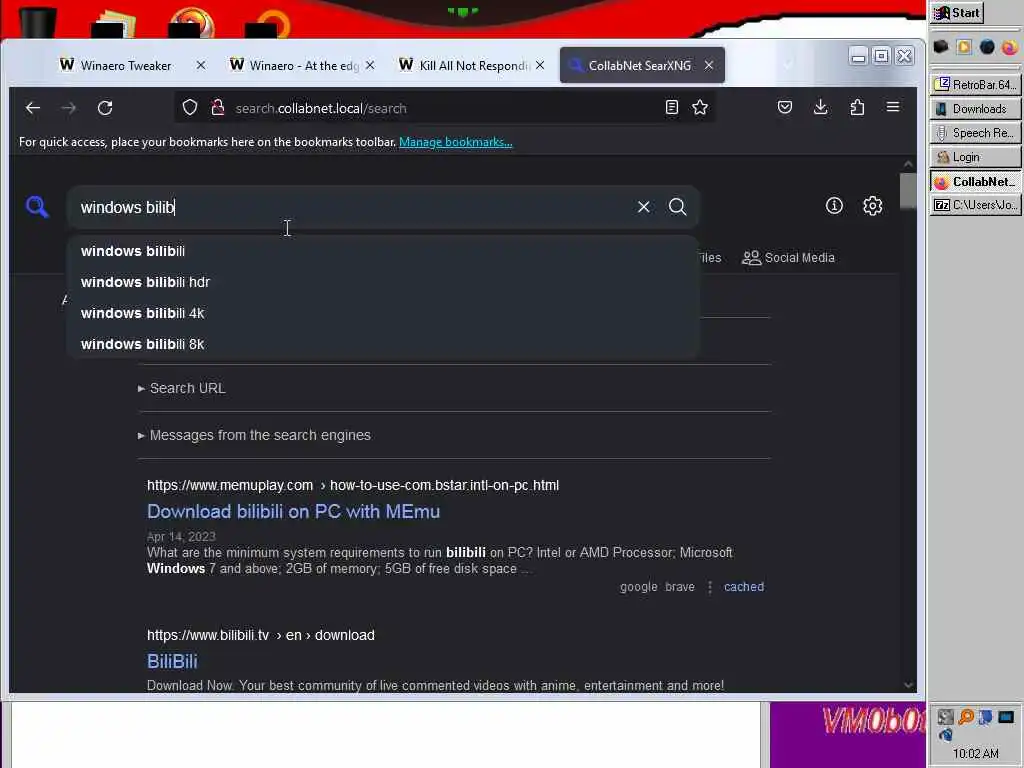Viewport: 1024px width, 768px height.
Task: Open the RetroBar.64 taskbar item
Action: pyautogui.click(x=975, y=84)
